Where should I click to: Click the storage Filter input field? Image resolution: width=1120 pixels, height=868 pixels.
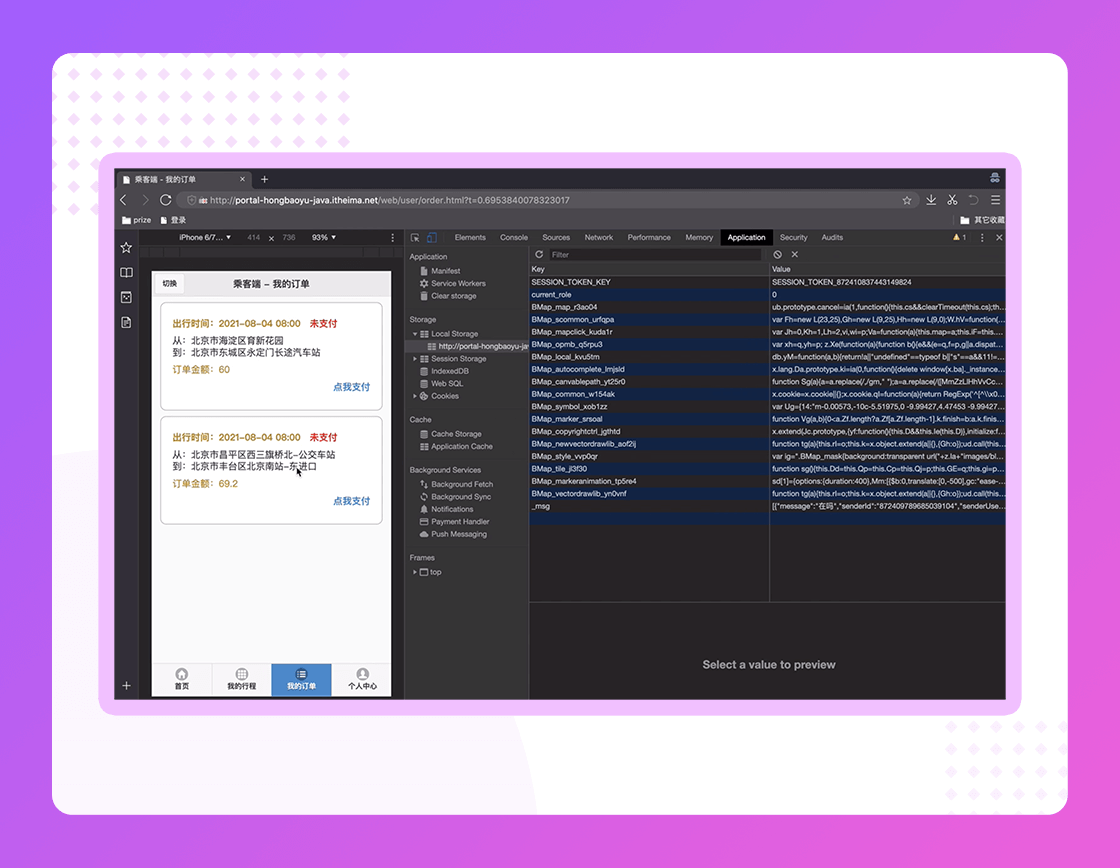pos(655,255)
